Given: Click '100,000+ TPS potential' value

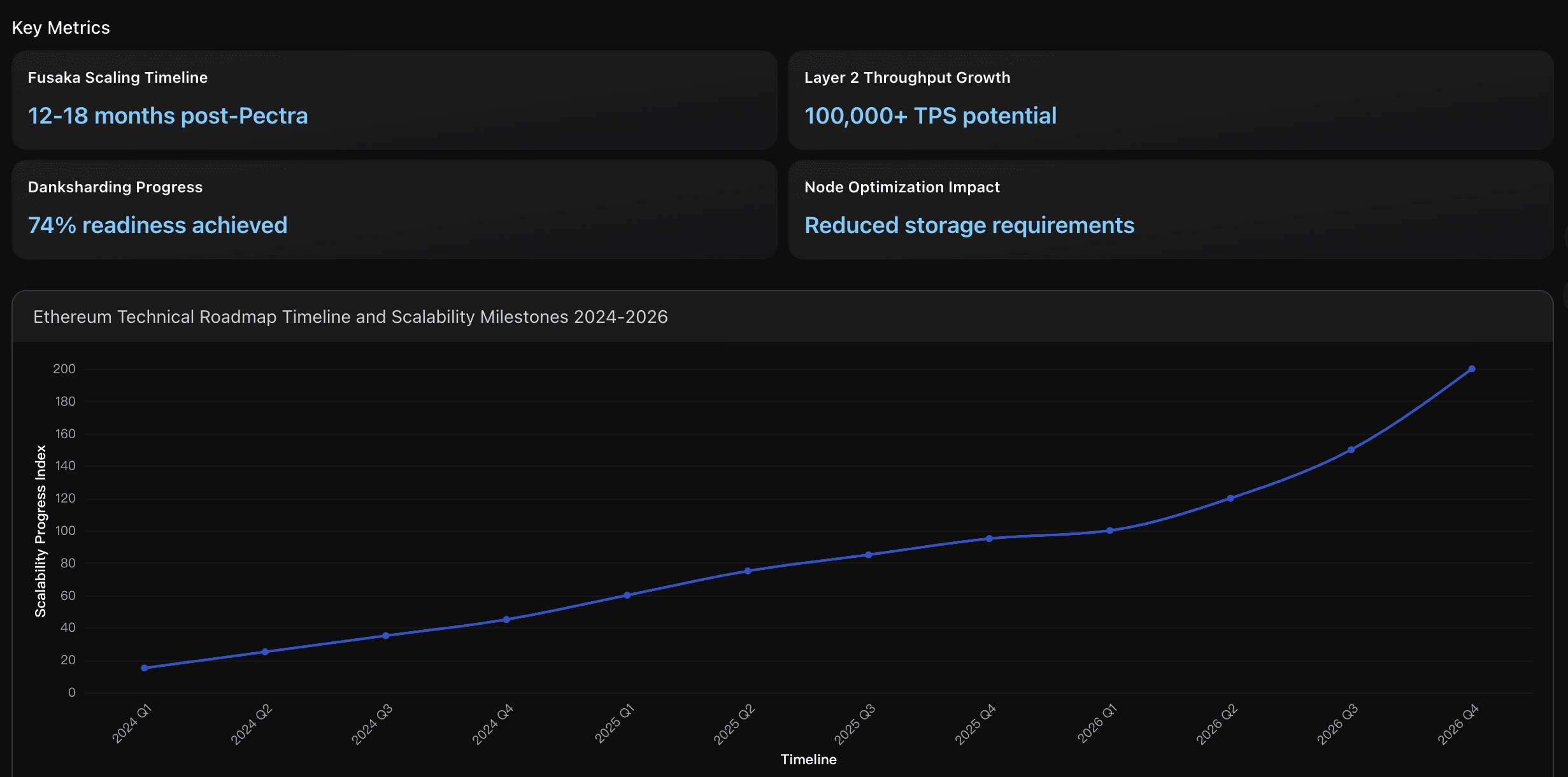Looking at the screenshot, I should point(930,116).
